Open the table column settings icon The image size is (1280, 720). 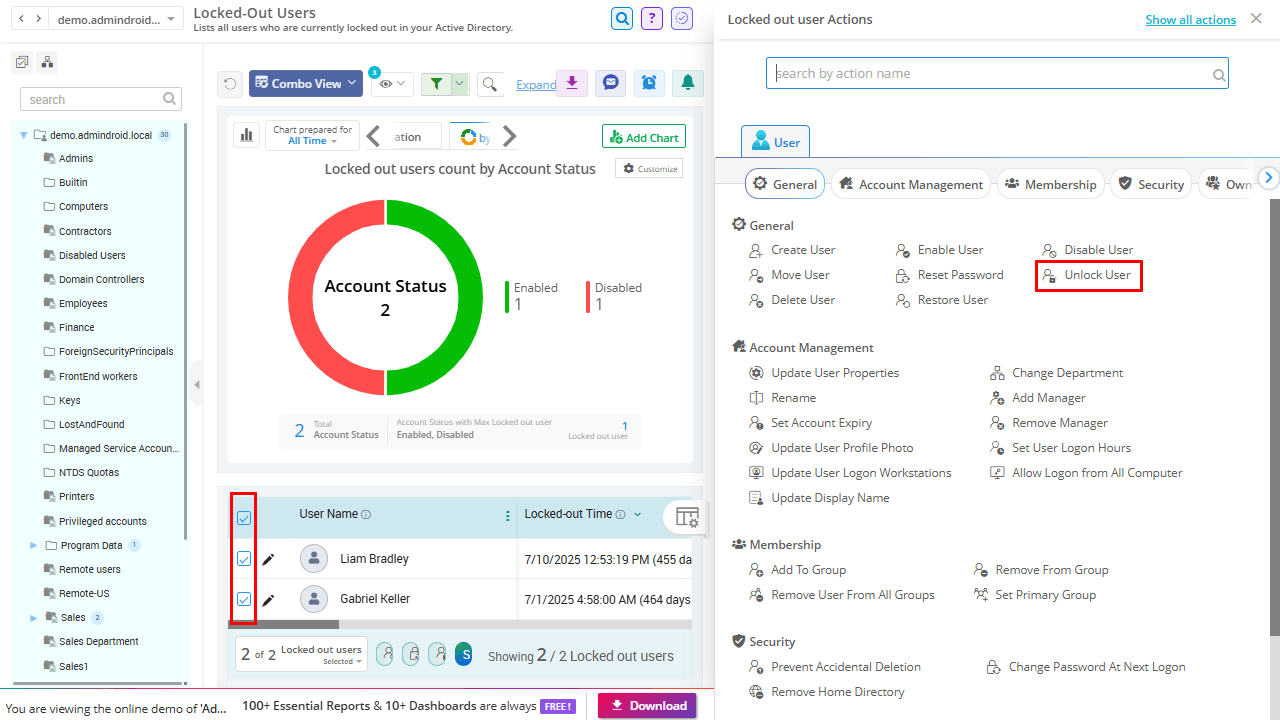(687, 517)
